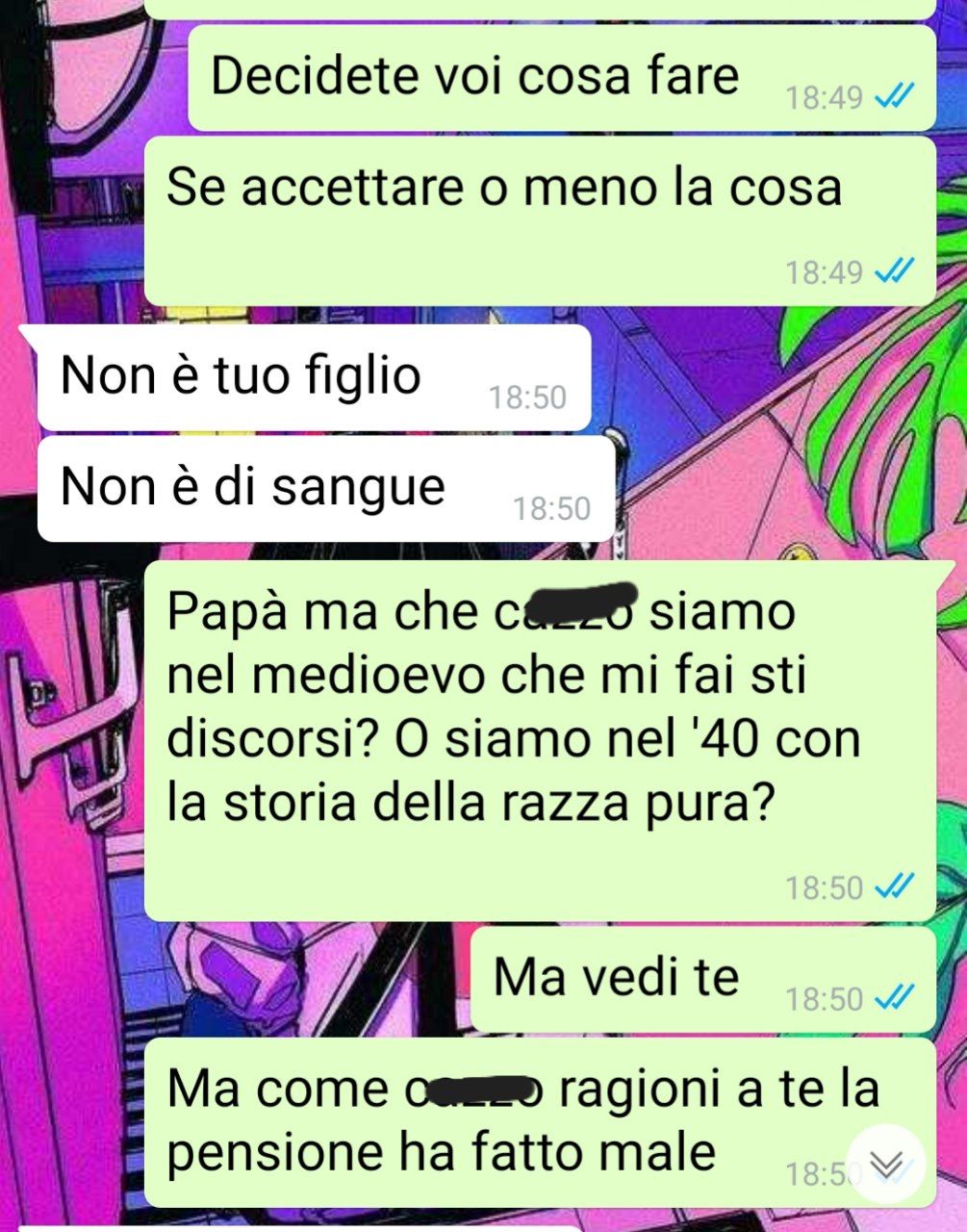Click the 18:50 time beside 'Ma vedi te'
Screen dimensions: 967x1232
point(825,998)
